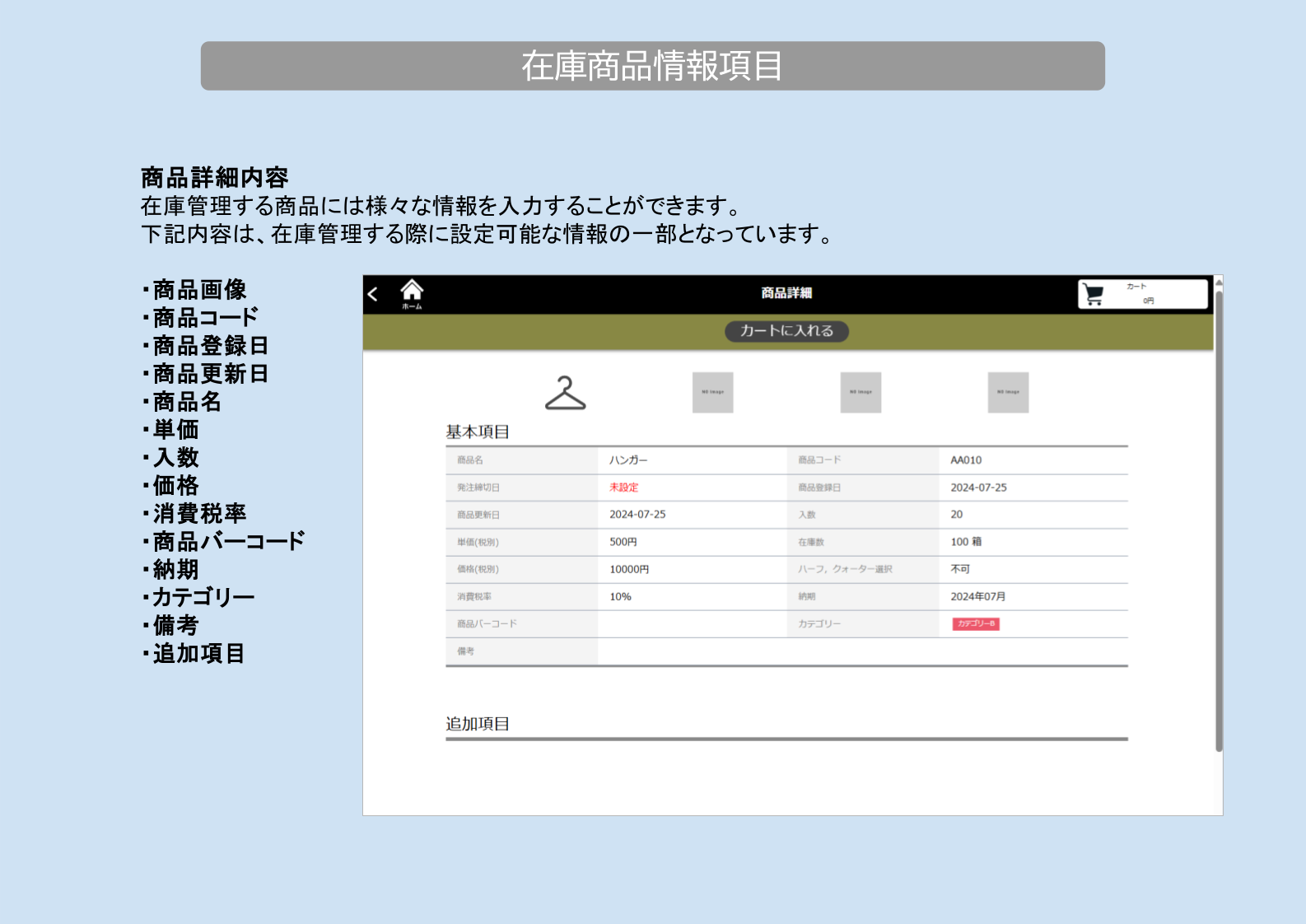Click the 追加項目 section heading in the screenshot
Screen dimensions: 1306x924
[478, 724]
